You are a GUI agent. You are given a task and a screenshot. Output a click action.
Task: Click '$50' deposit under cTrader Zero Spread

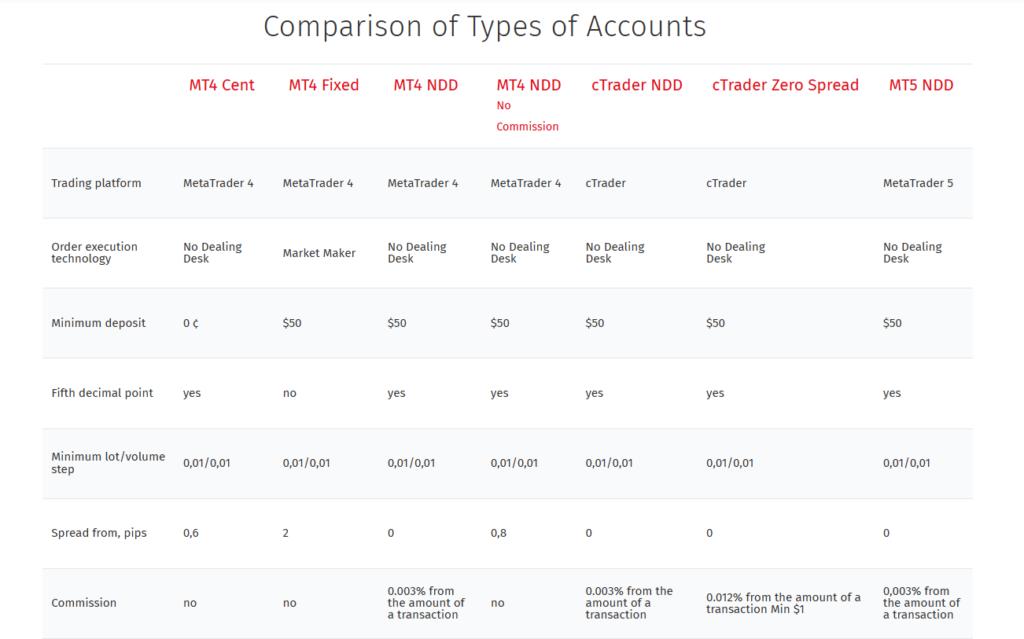715,323
